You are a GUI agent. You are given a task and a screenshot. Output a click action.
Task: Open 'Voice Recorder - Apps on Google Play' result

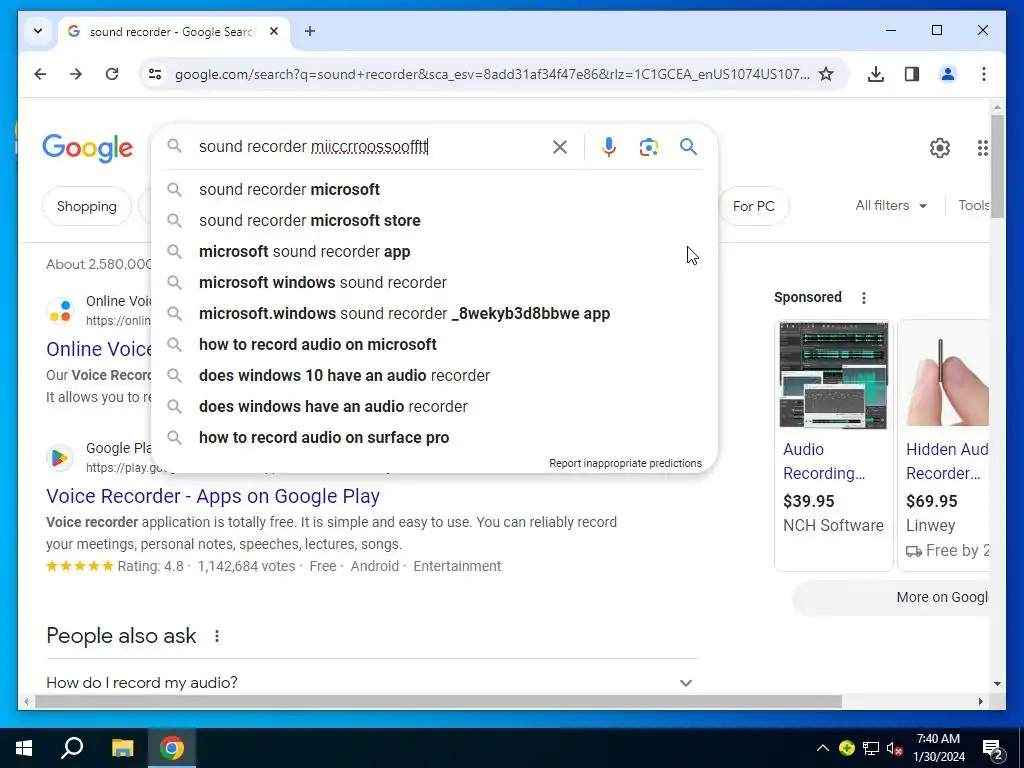(213, 496)
